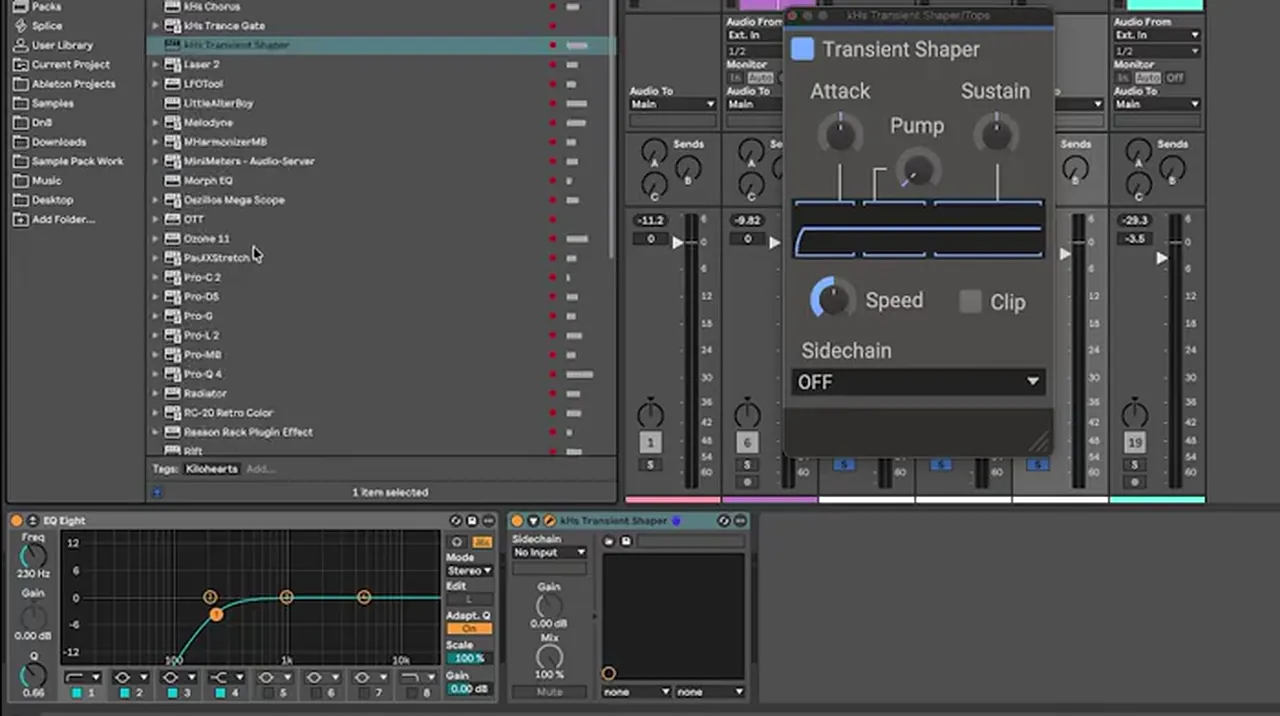Open device Sidechain No Input dropdown

(549, 552)
